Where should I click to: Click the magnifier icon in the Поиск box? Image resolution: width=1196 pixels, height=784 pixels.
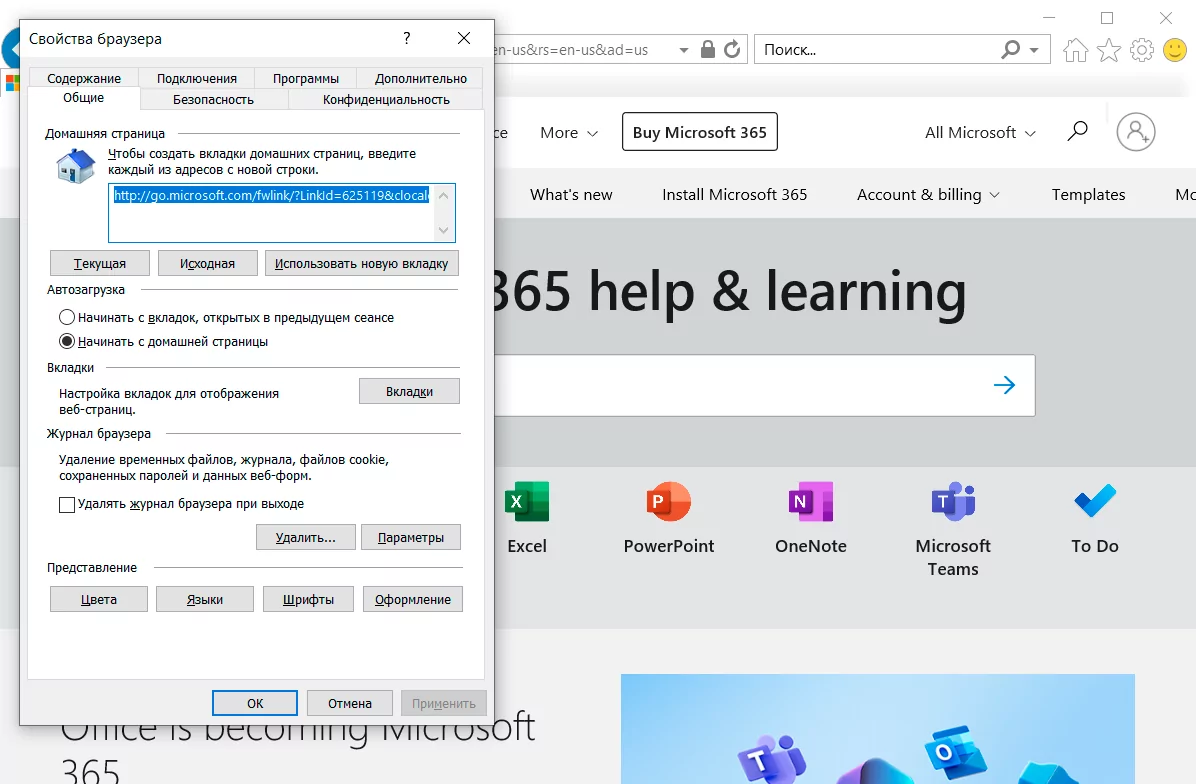click(1011, 50)
